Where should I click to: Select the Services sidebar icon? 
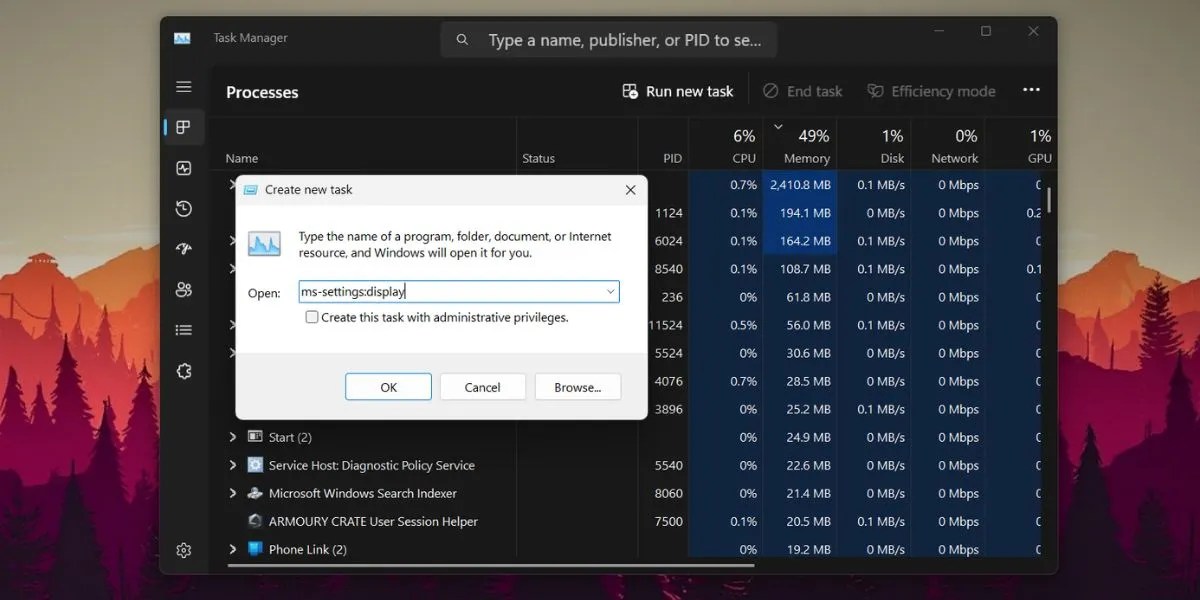click(x=183, y=371)
